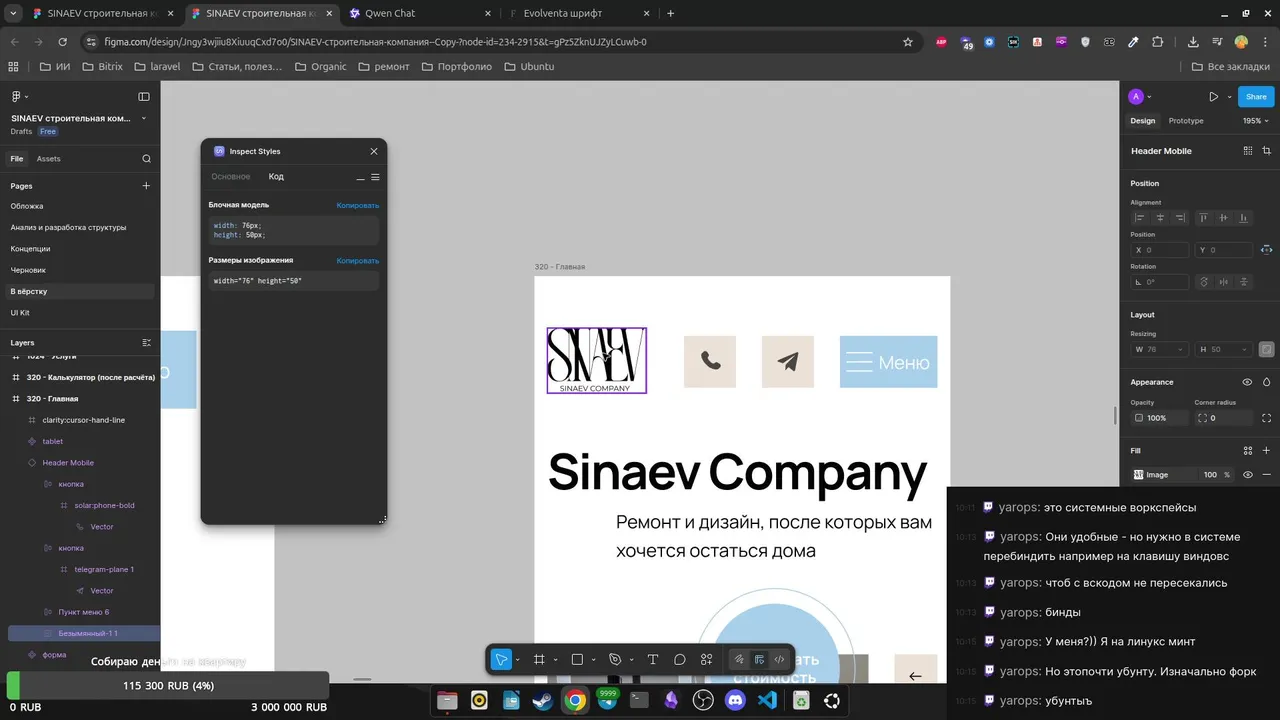Viewport: 1280px width, 720px height.
Task: Open the Assets tab
Action: point(48,159)
